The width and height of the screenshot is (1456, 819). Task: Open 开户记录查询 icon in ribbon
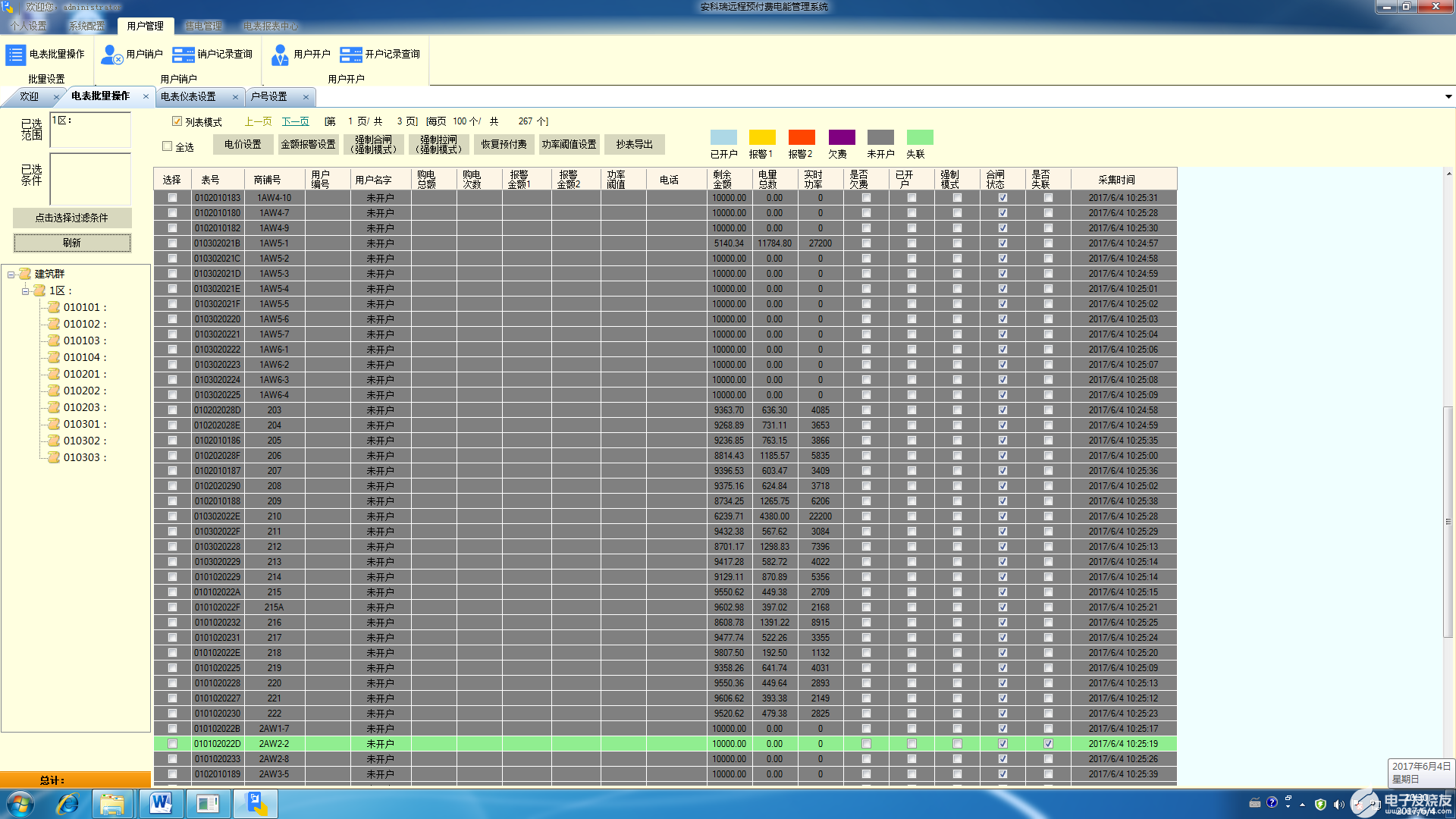pyautogui.click(x=351, y=55)
